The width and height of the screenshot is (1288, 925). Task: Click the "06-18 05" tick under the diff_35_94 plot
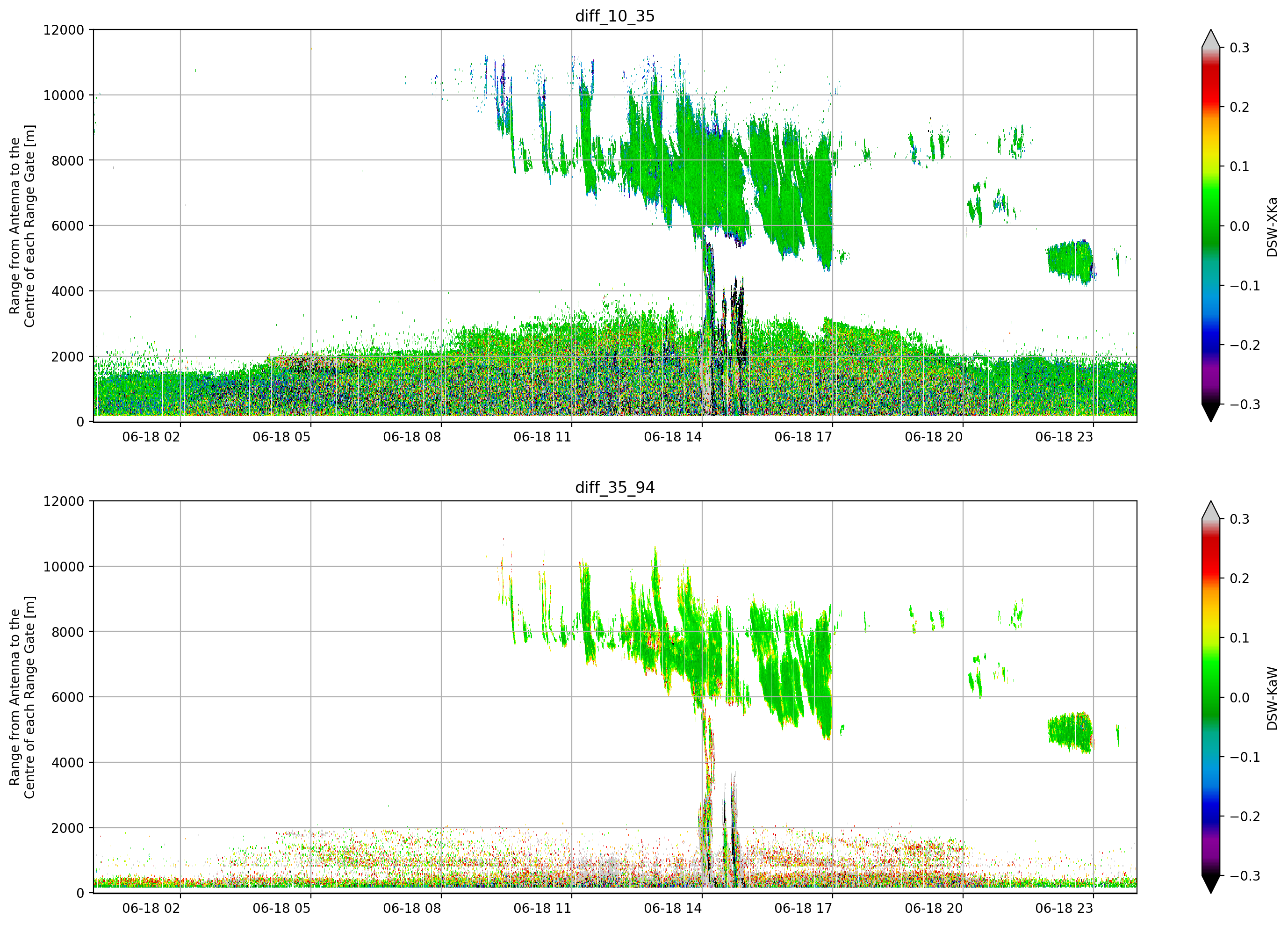click(x=282, y=909)
